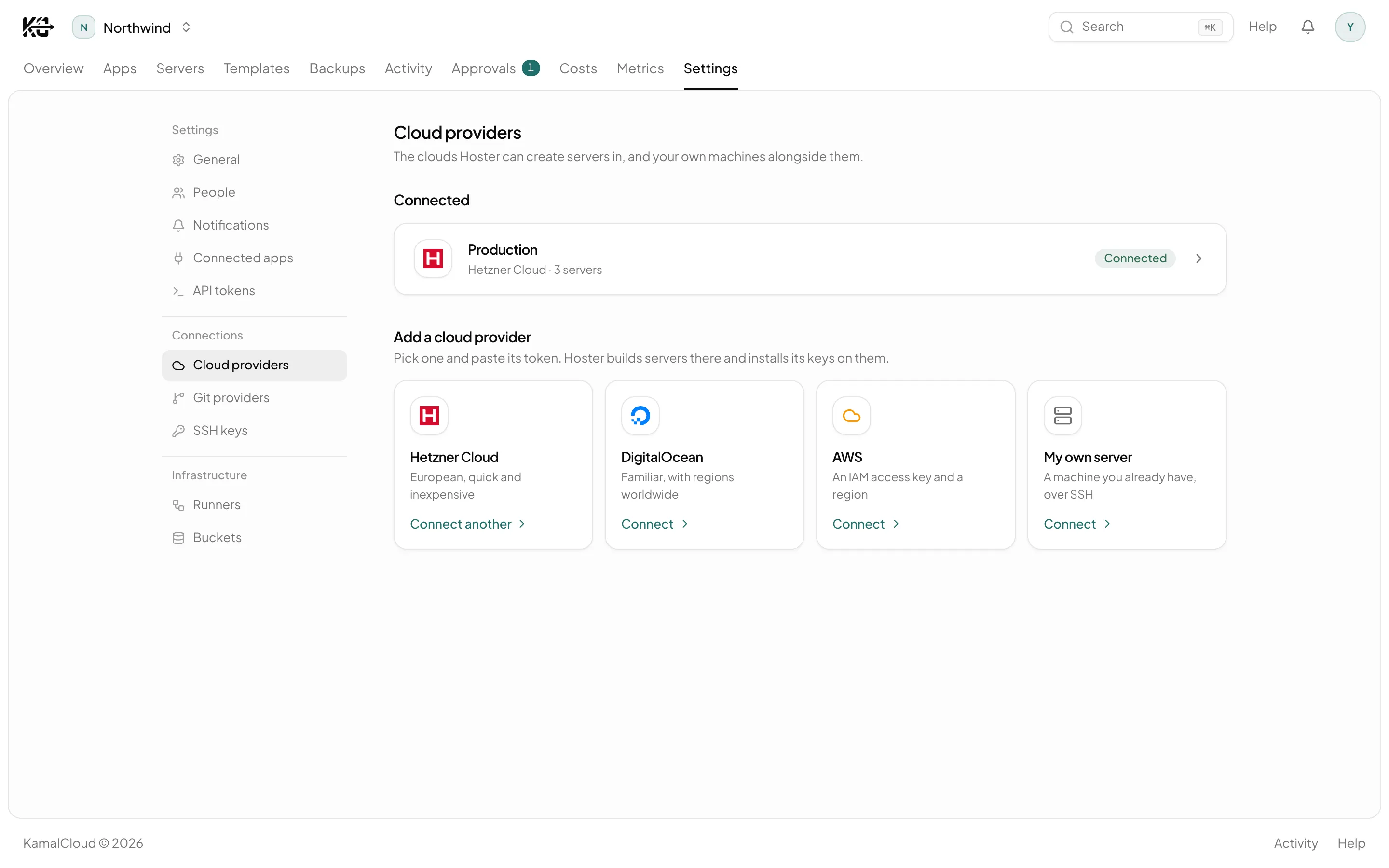
Task: Open Notifications settings in sidebar
Action: (254, 226)
